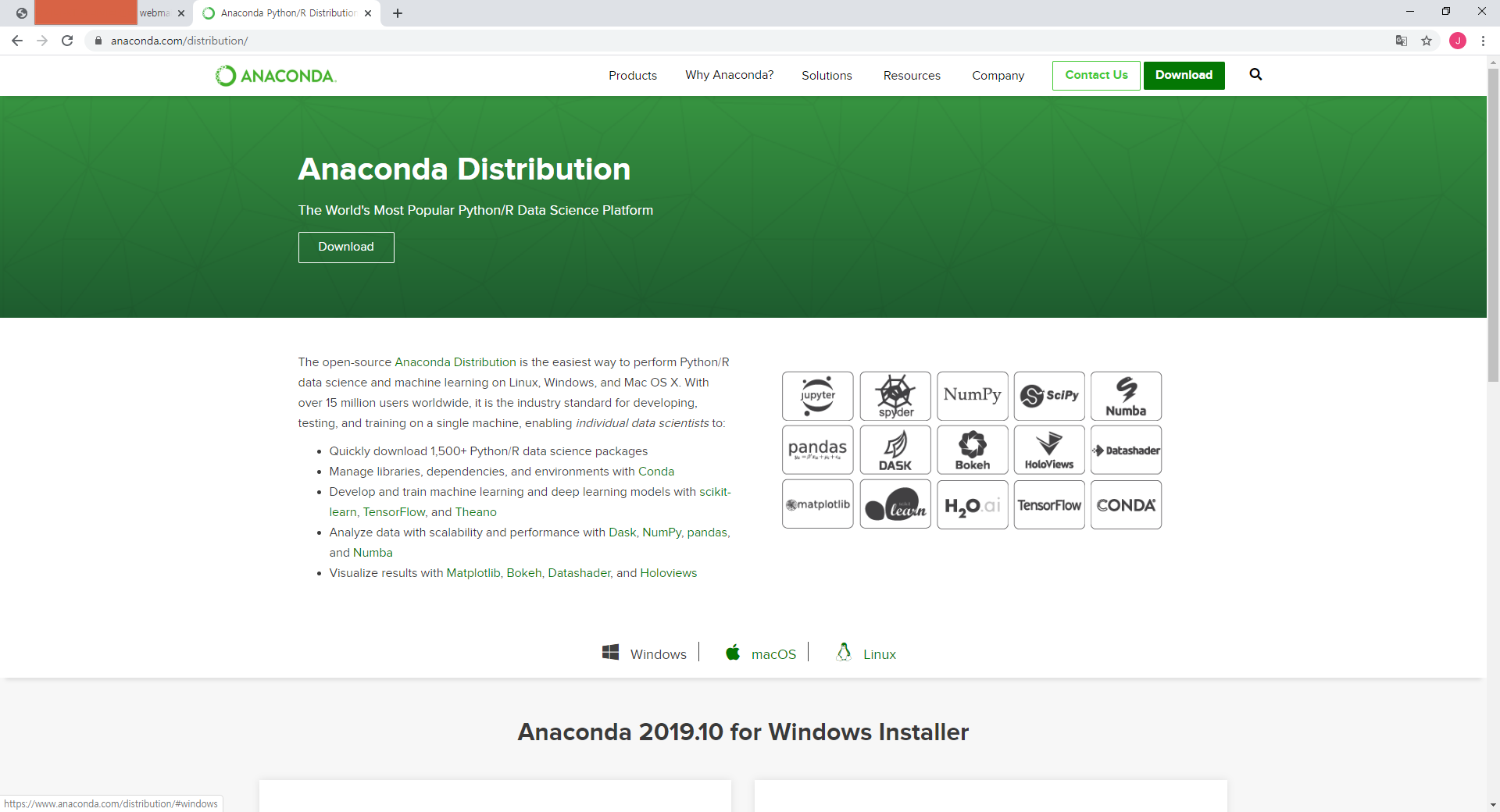
Task: Open the Products menu
Action: (x=633, y=76)
